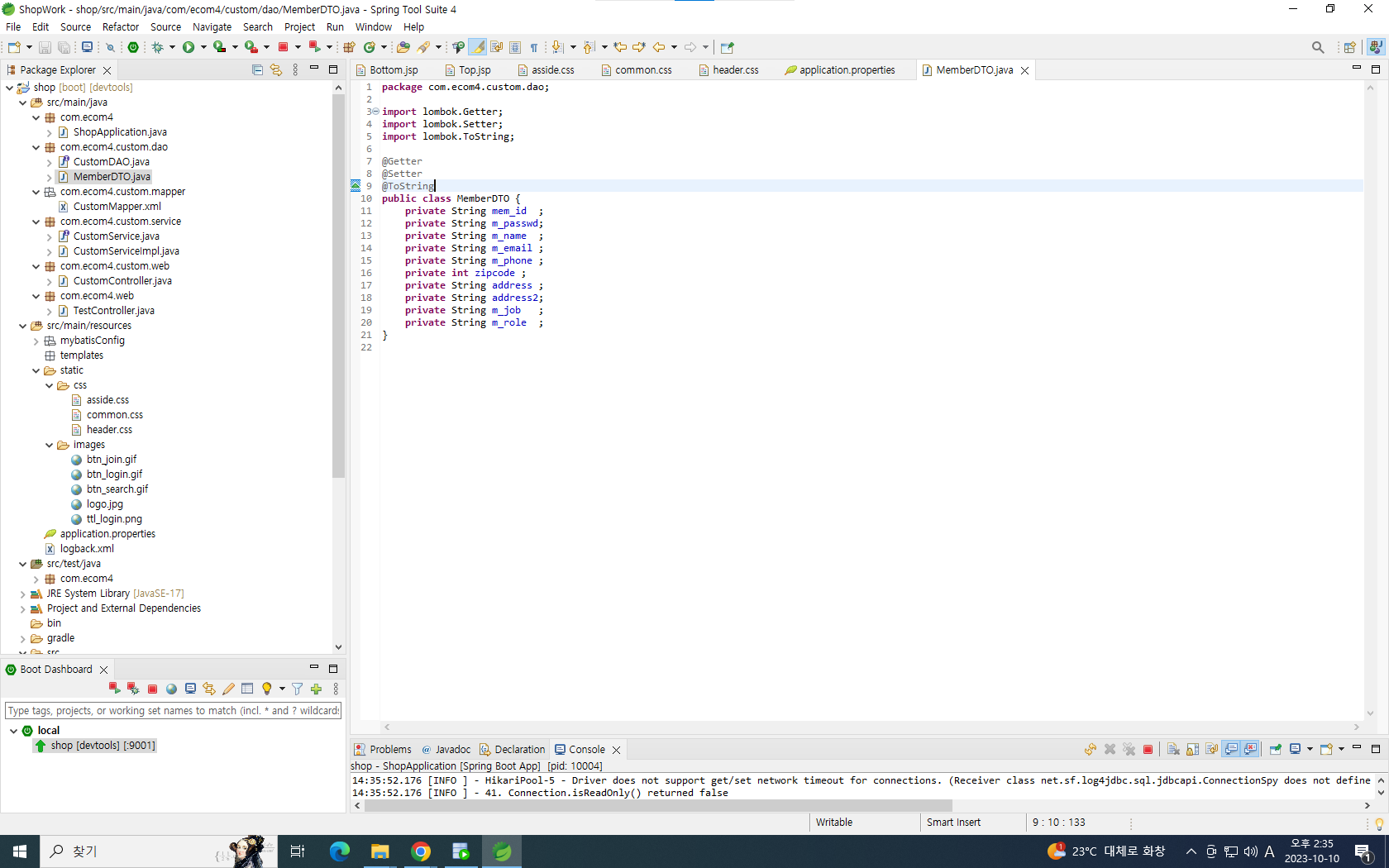The height and width of the screenshot is (868, 1389).
Task: Click green plus add icon in Boot Dashboard
Action: pyautogui.click(x=316, y=689)
